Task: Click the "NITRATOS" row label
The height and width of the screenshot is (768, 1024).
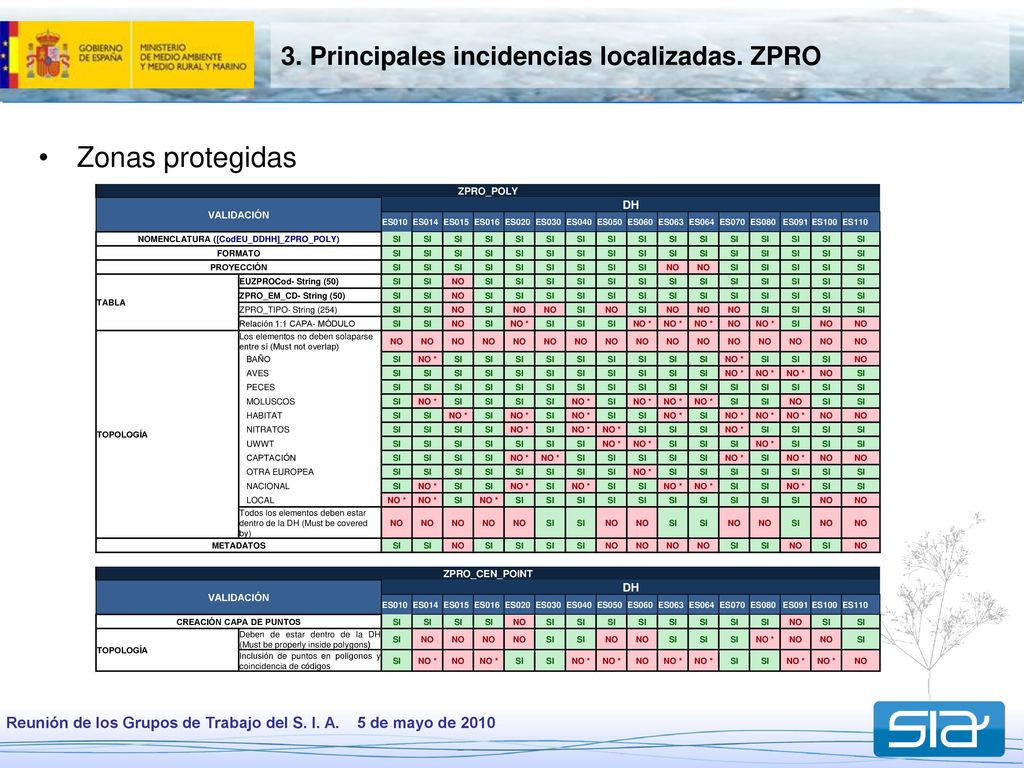Action: coord(268,430)
